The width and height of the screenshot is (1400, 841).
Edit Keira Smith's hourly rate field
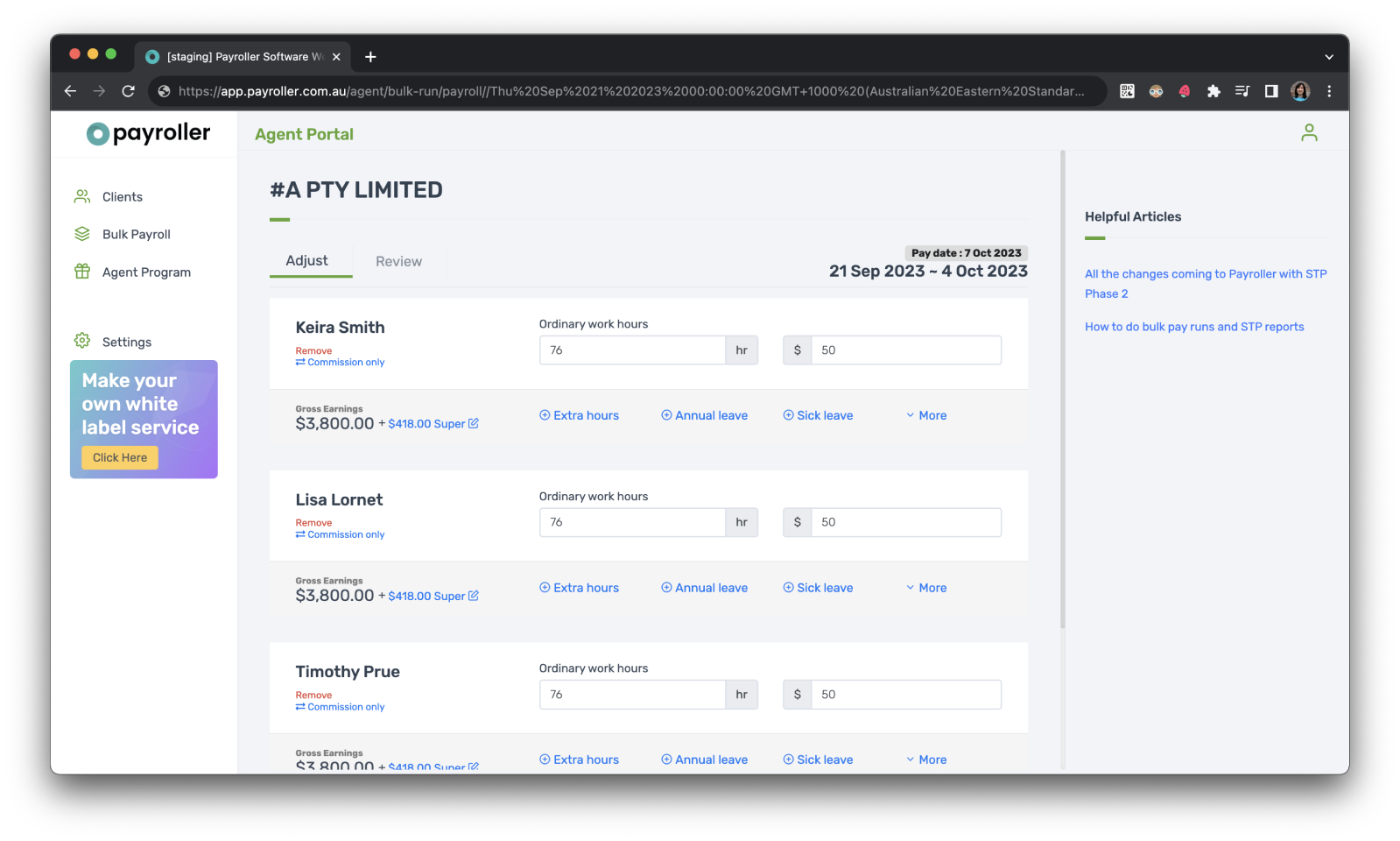coord(906,350)
